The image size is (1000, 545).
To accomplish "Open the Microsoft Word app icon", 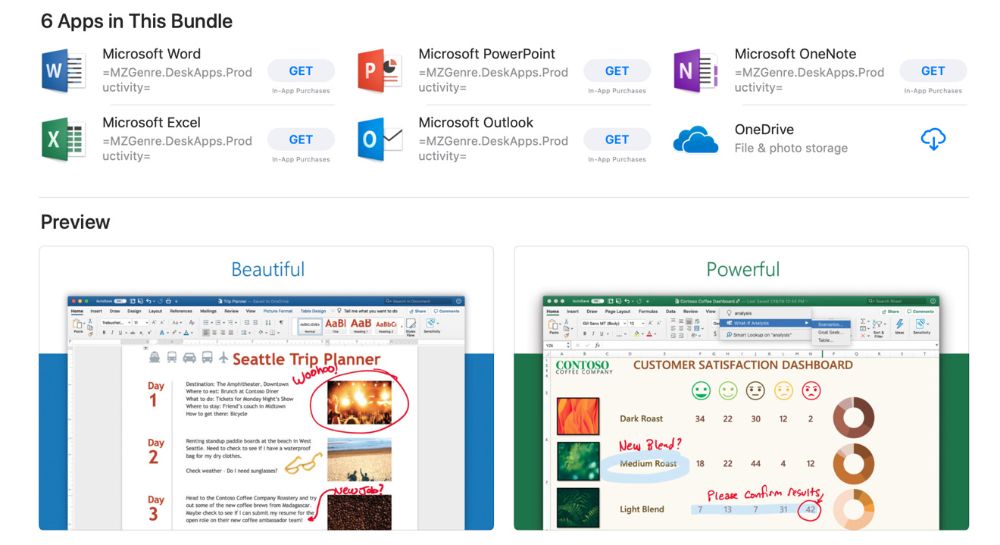I will tap(64, 70).
